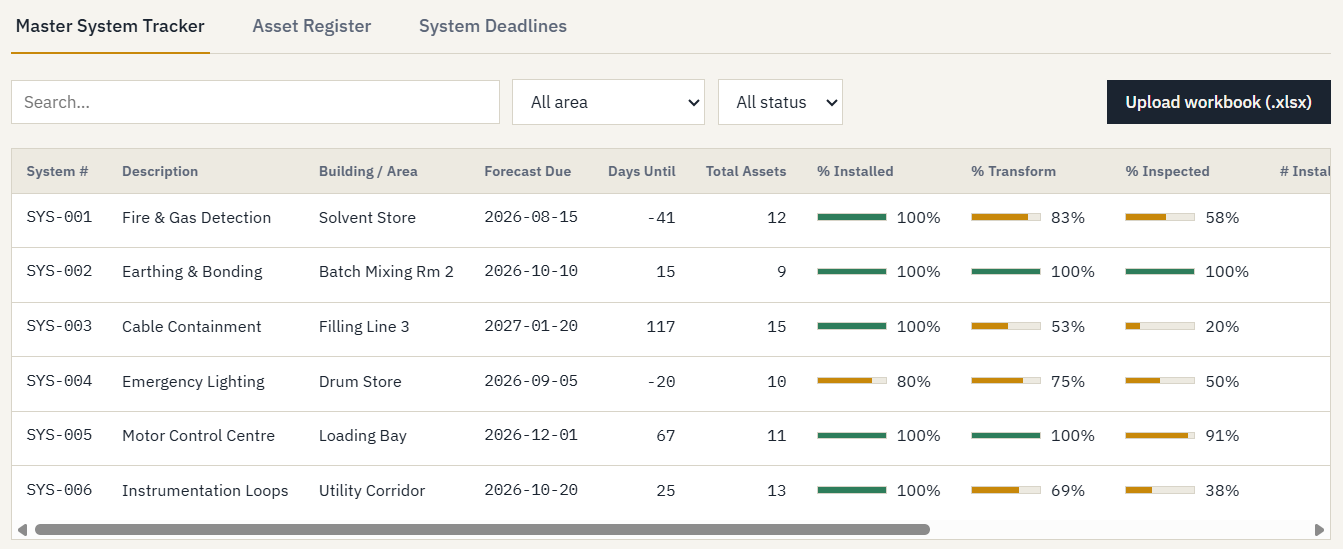Image resolution: width=1343 pixels, height=549 pixels.
Task: Click the Batch Mixing Rm 2 area cell
Action: [x=386, y=271]
